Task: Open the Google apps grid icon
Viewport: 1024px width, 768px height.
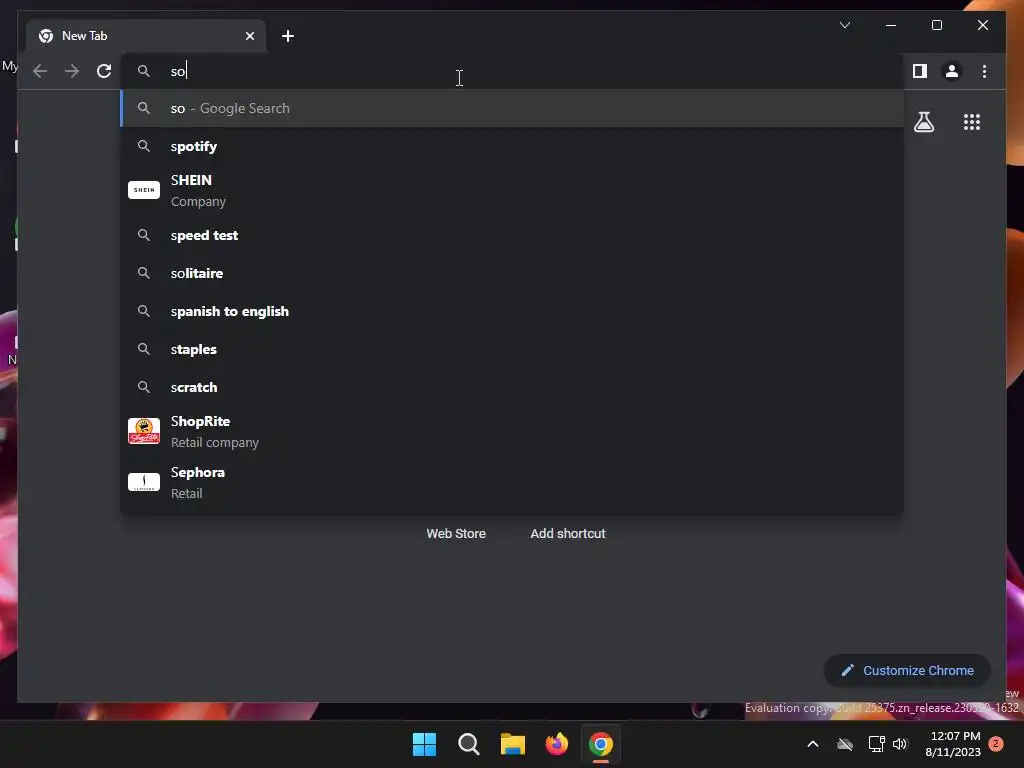Action: [x=972, y=122]
